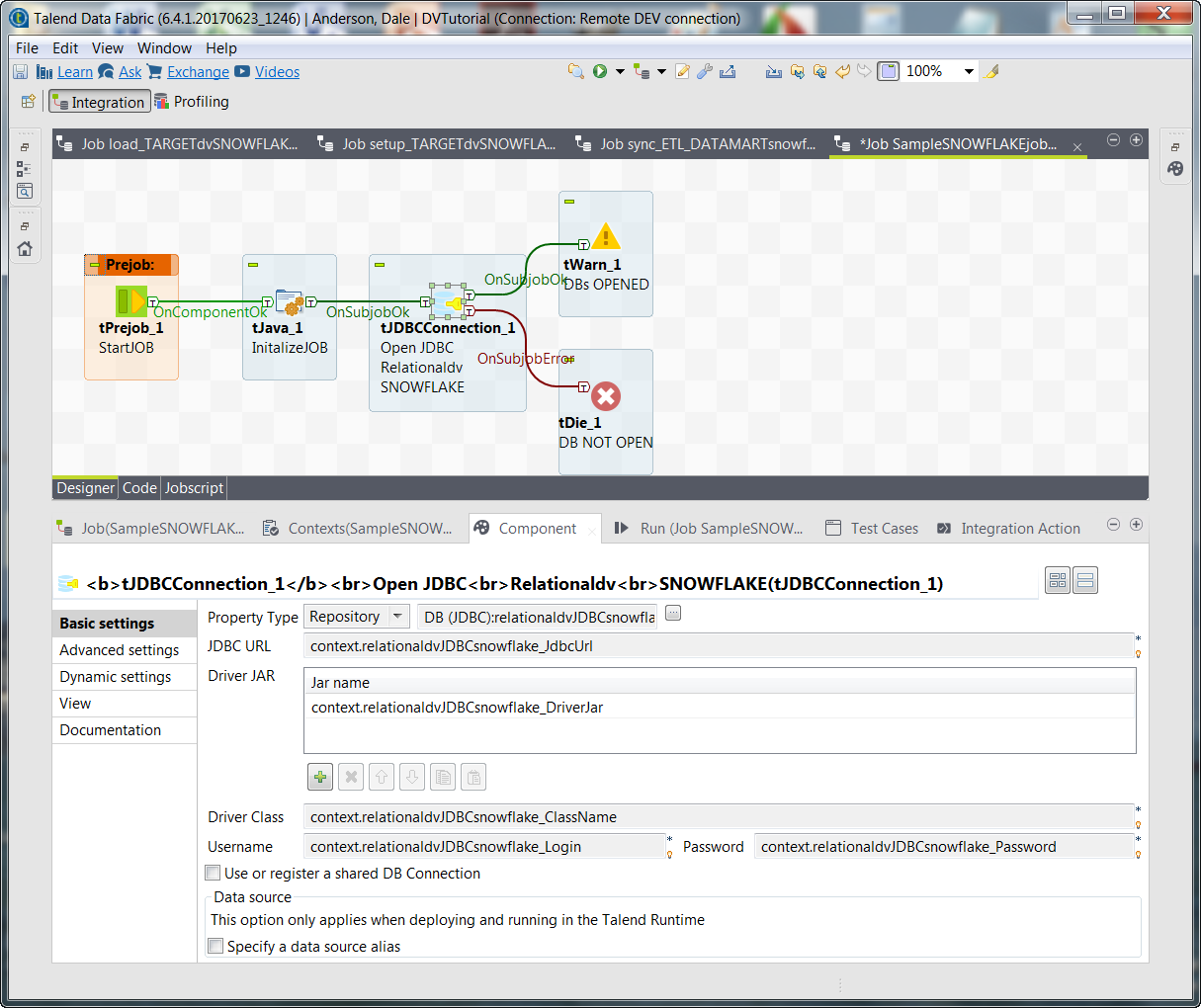The image size is (1201, 1008).
Task: Open the Run (Job SampleSNOW tab
Action: [710, 528]
